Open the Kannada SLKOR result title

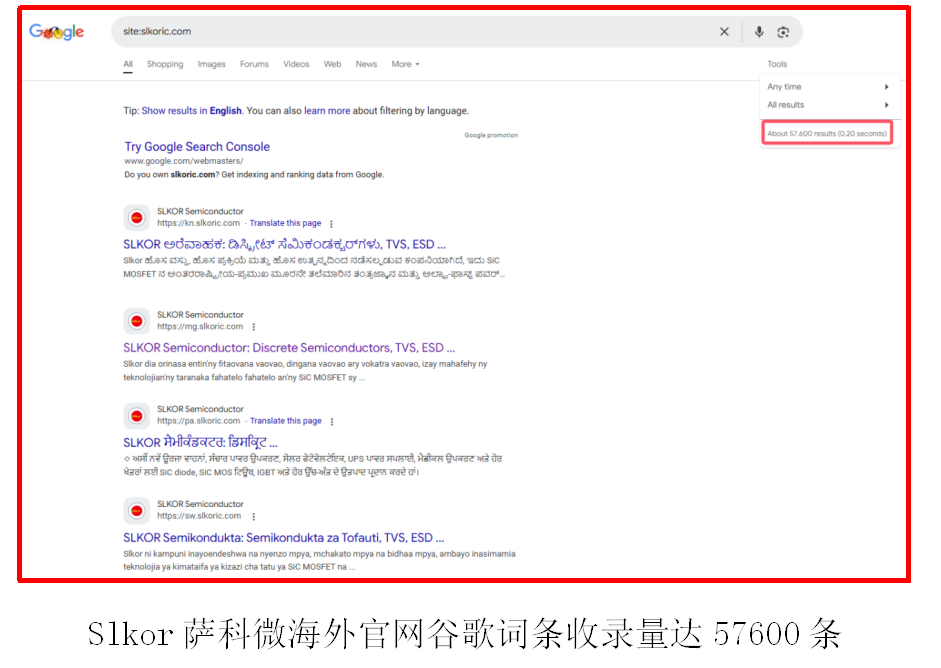[284, 245]
